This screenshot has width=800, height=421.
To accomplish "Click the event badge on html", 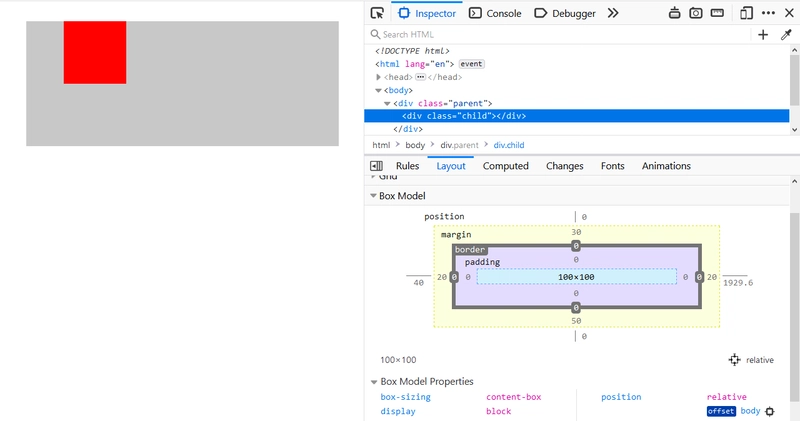I will (471, 64).
